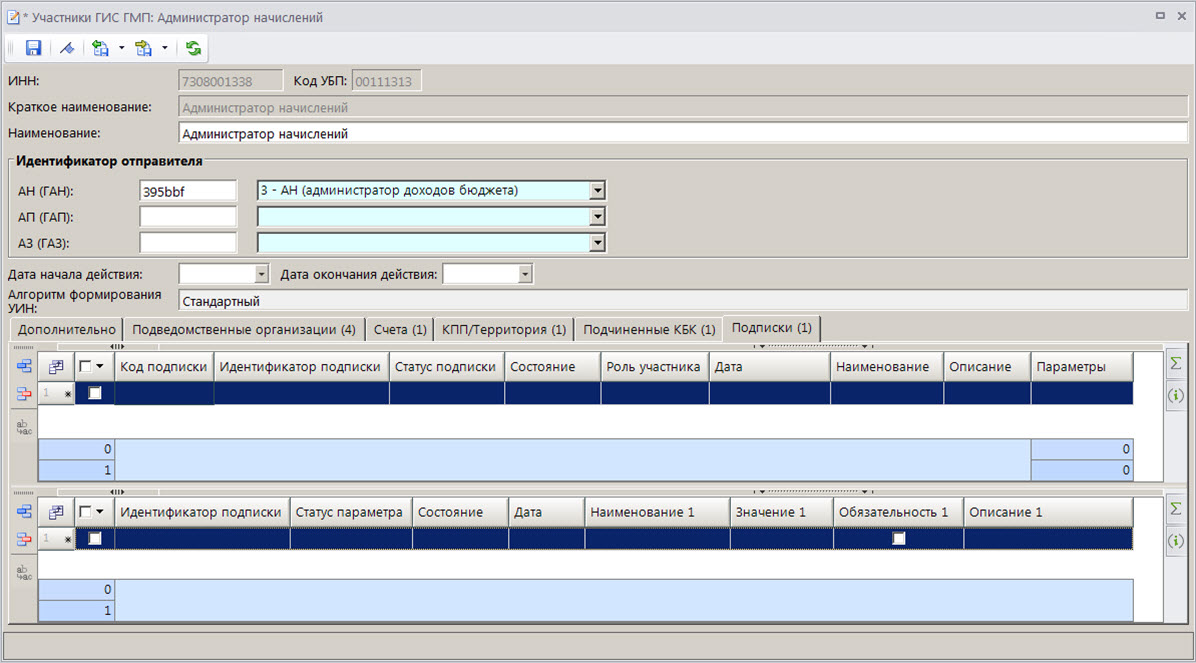This screenshot has height=663, width=1196.
Task: Open the Счета (1) tab
Action: point(400,329)
